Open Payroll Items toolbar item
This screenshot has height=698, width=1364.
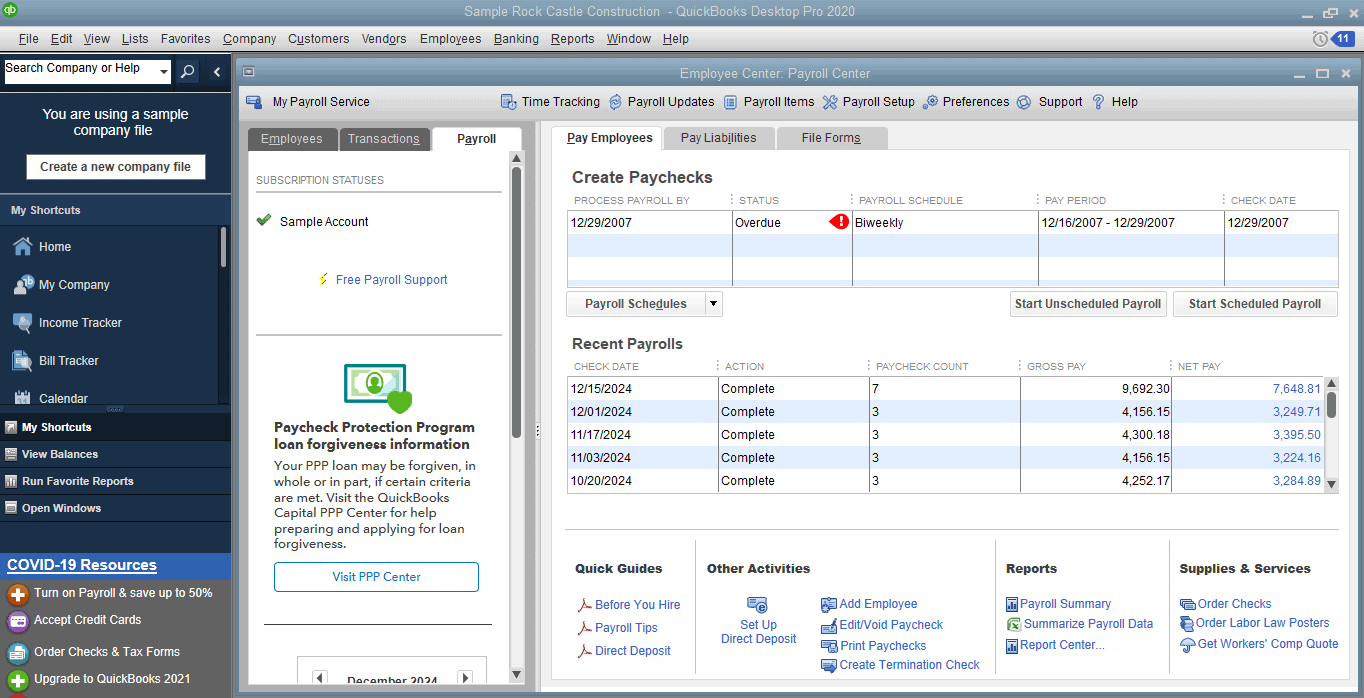768,102
